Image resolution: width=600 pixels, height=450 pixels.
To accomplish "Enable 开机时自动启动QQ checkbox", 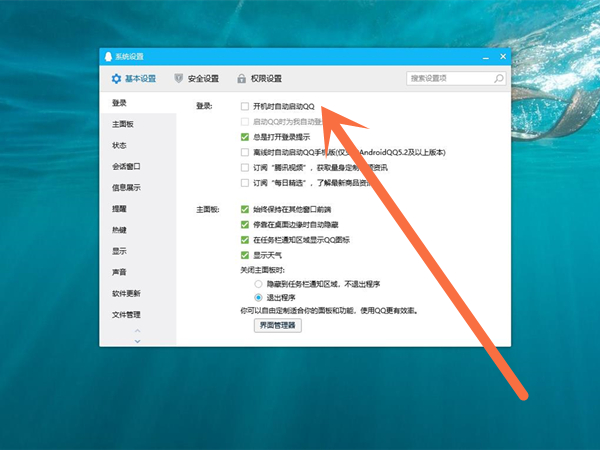I will point(245,106).
